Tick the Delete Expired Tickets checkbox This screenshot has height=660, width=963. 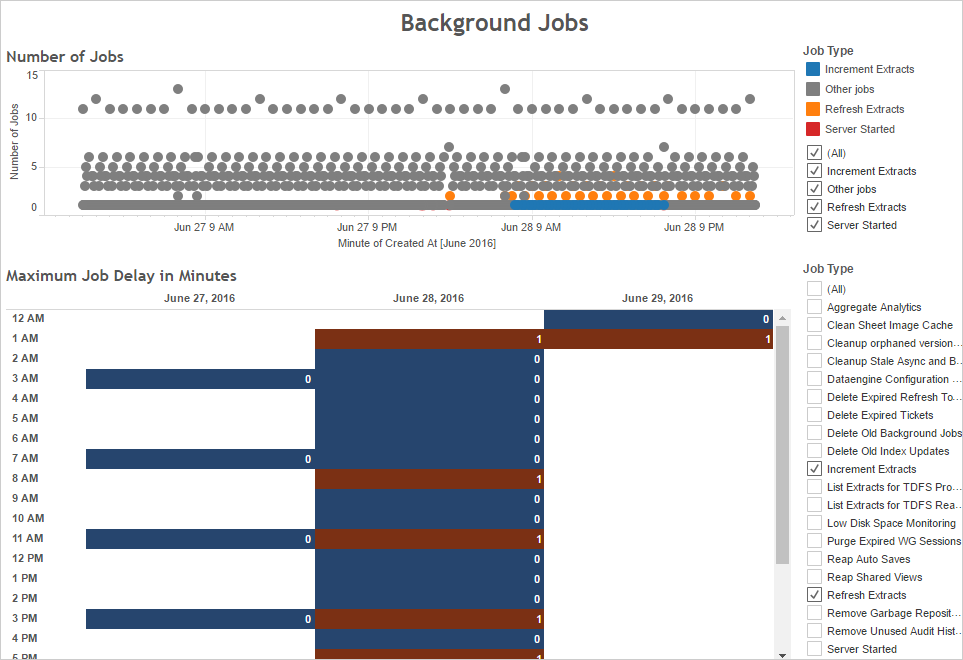814,415
